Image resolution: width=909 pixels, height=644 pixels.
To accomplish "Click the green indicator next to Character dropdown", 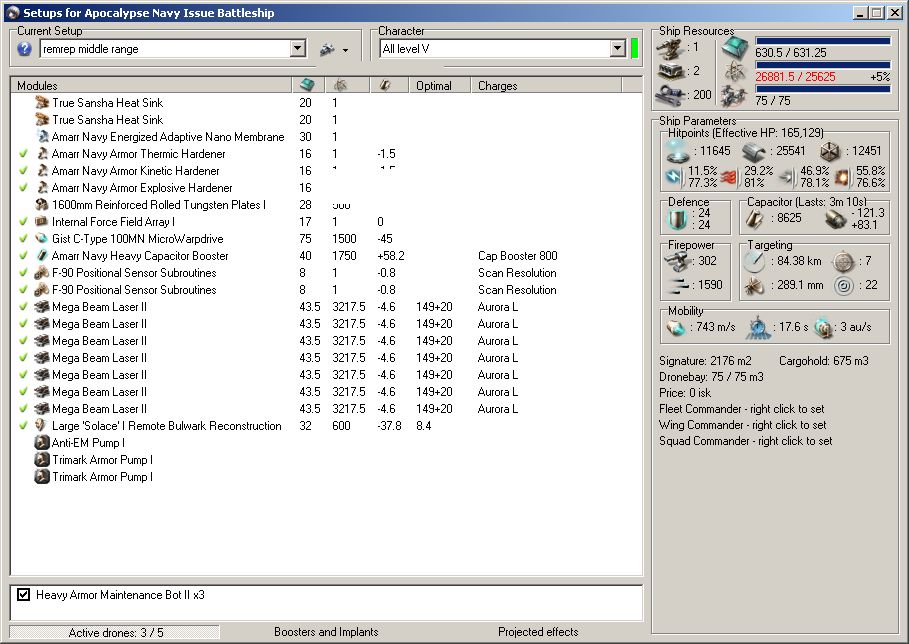I will 634,49.
